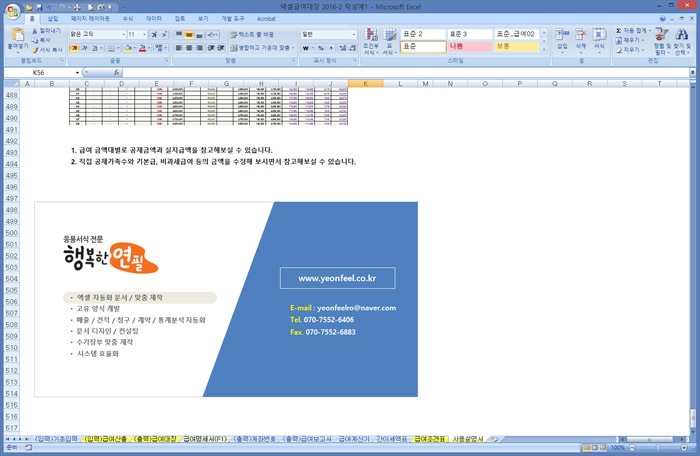Toggle italic (가) formatting
Viewport: 700px width, 456px height.
pos(84,48)
